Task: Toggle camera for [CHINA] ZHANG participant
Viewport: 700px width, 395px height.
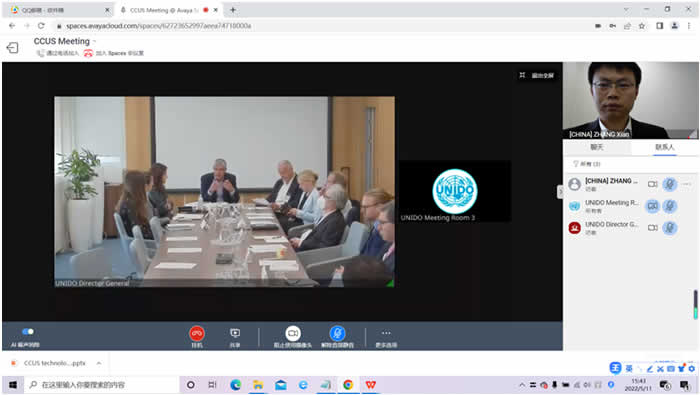Action: pyautogui.click(x=653, y=184)
